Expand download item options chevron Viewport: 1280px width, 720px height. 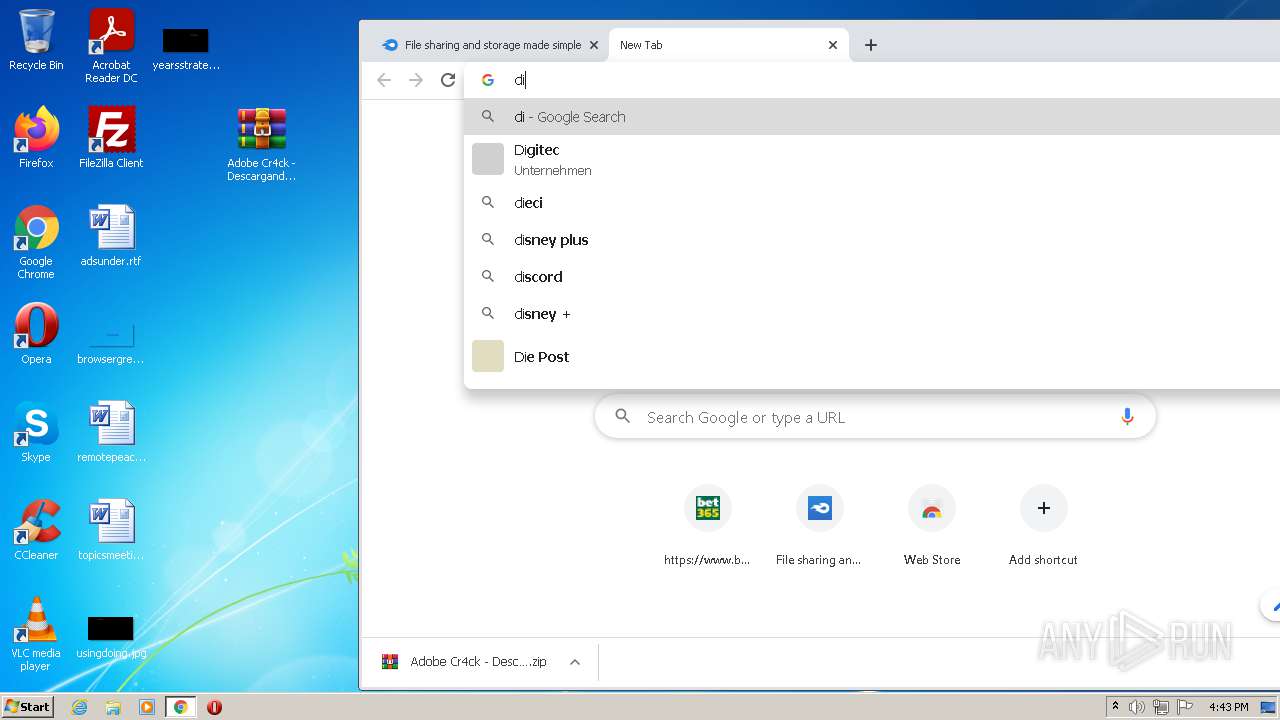click(575, 662)
